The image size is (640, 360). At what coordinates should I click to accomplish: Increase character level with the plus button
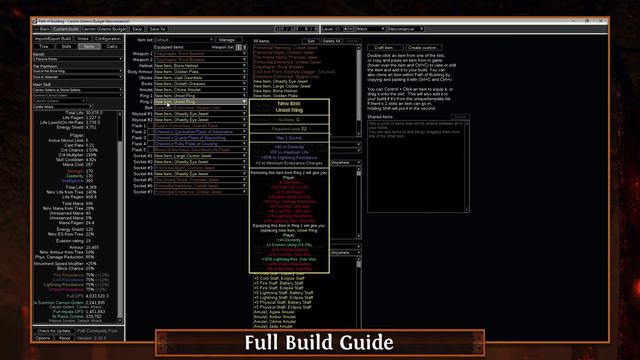click(x=345, y=29)
